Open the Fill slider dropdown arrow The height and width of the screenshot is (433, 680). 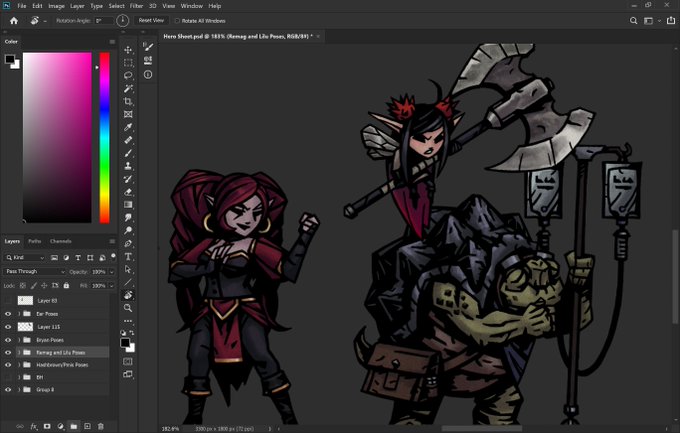[x=112, y=285]
